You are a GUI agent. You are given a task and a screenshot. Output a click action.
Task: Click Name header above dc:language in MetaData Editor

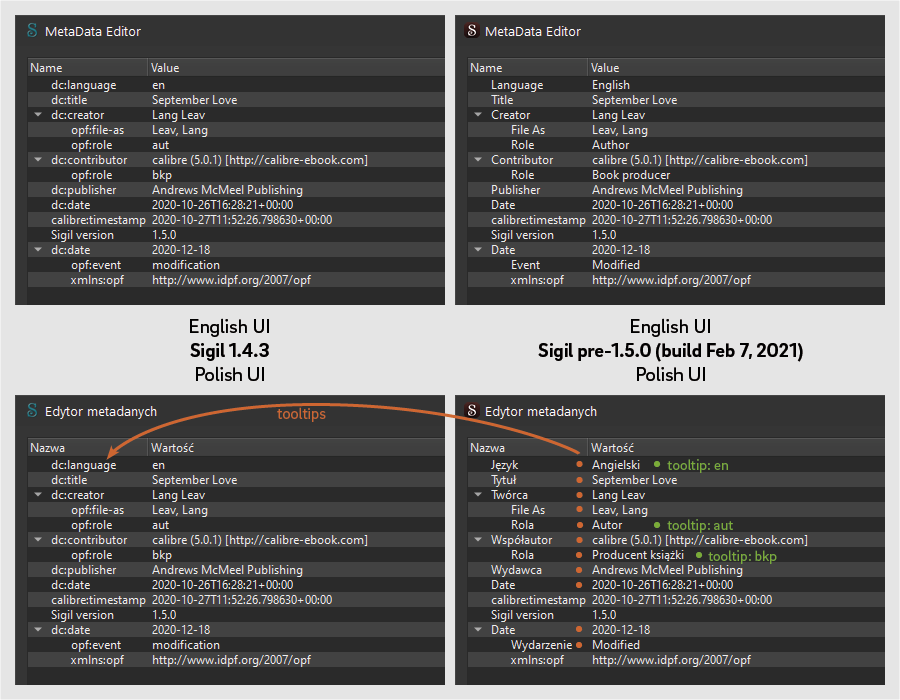(87, 68)
